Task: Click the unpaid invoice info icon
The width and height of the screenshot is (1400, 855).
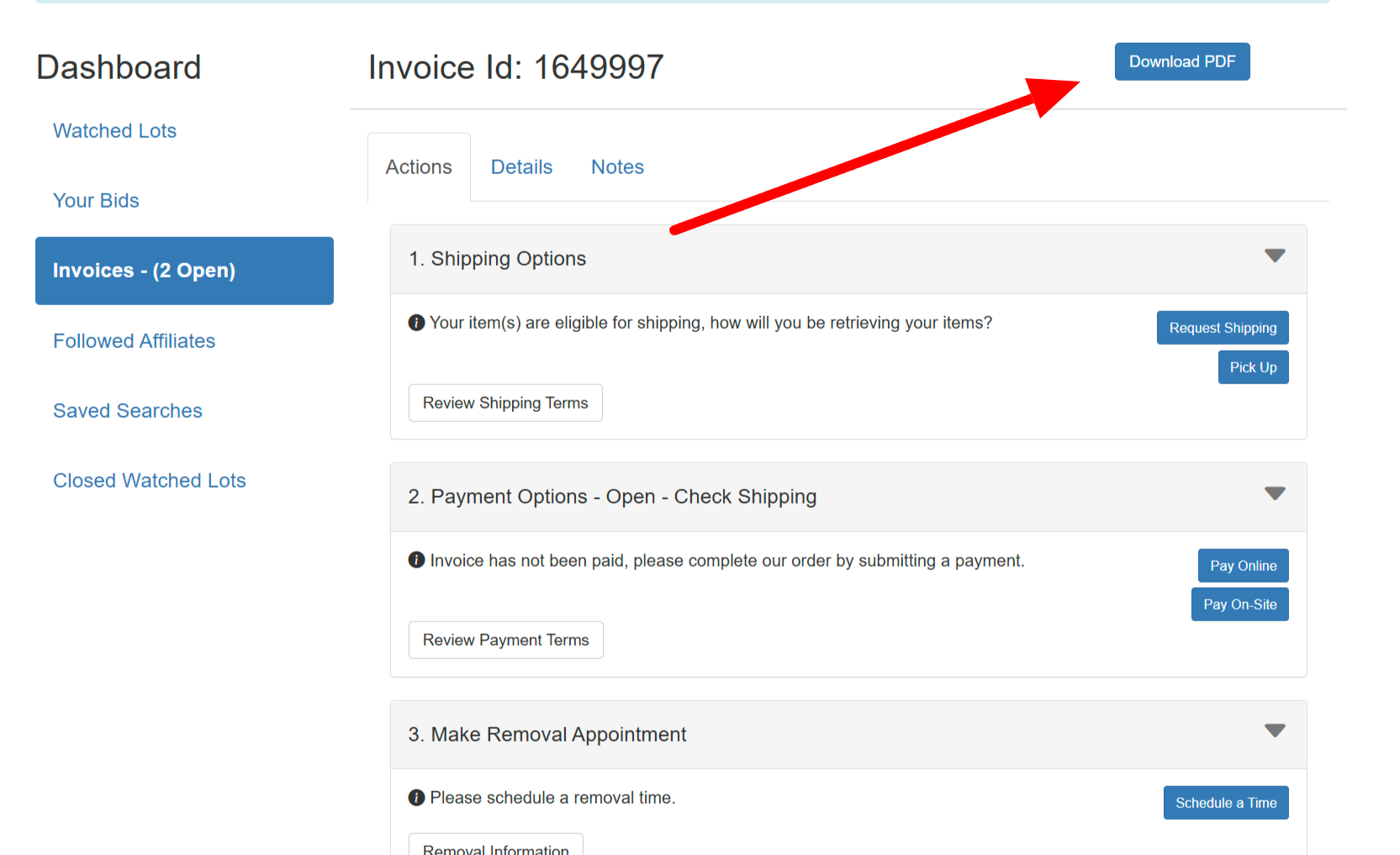Action: coord(416,560)
